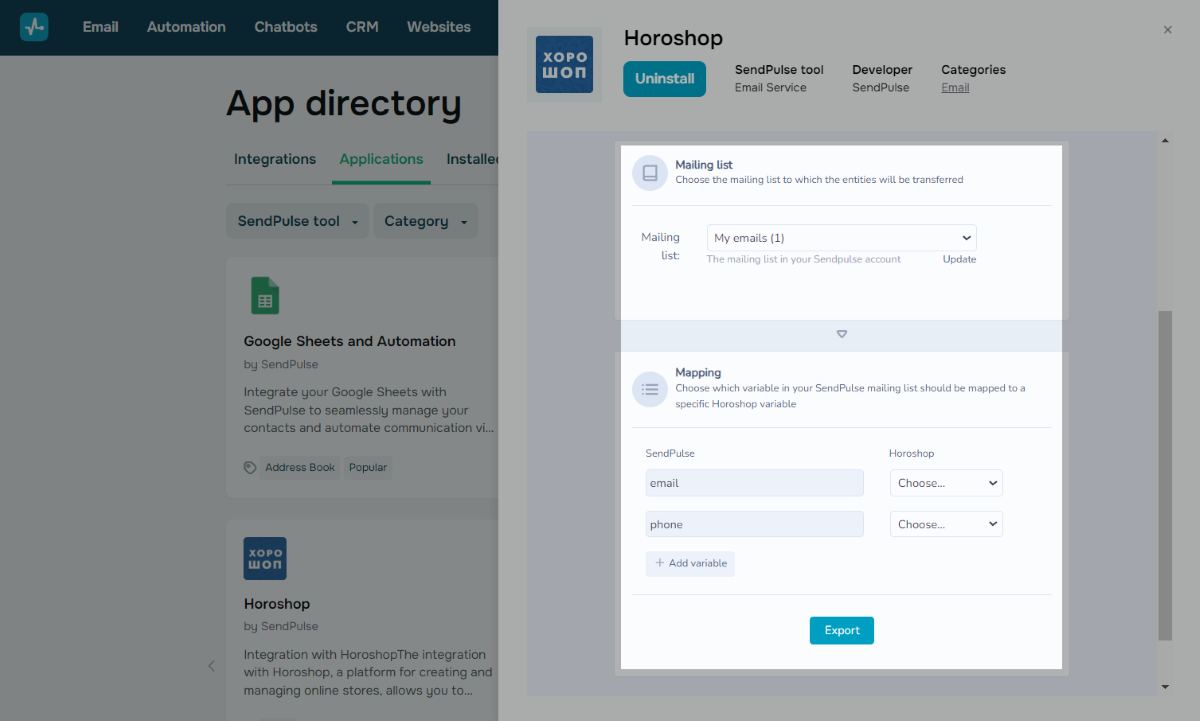The height and width of the screenshot is (721, 1200).
Task: Click the scrollbar up arrow in the panel
Action: [1164, 141]
